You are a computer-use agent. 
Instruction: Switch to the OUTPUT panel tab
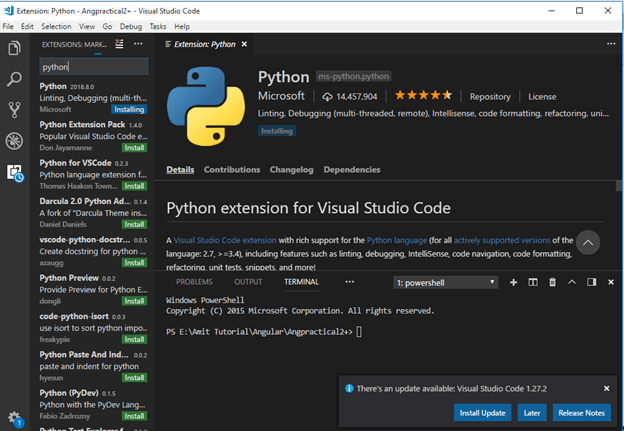point(248,282)
